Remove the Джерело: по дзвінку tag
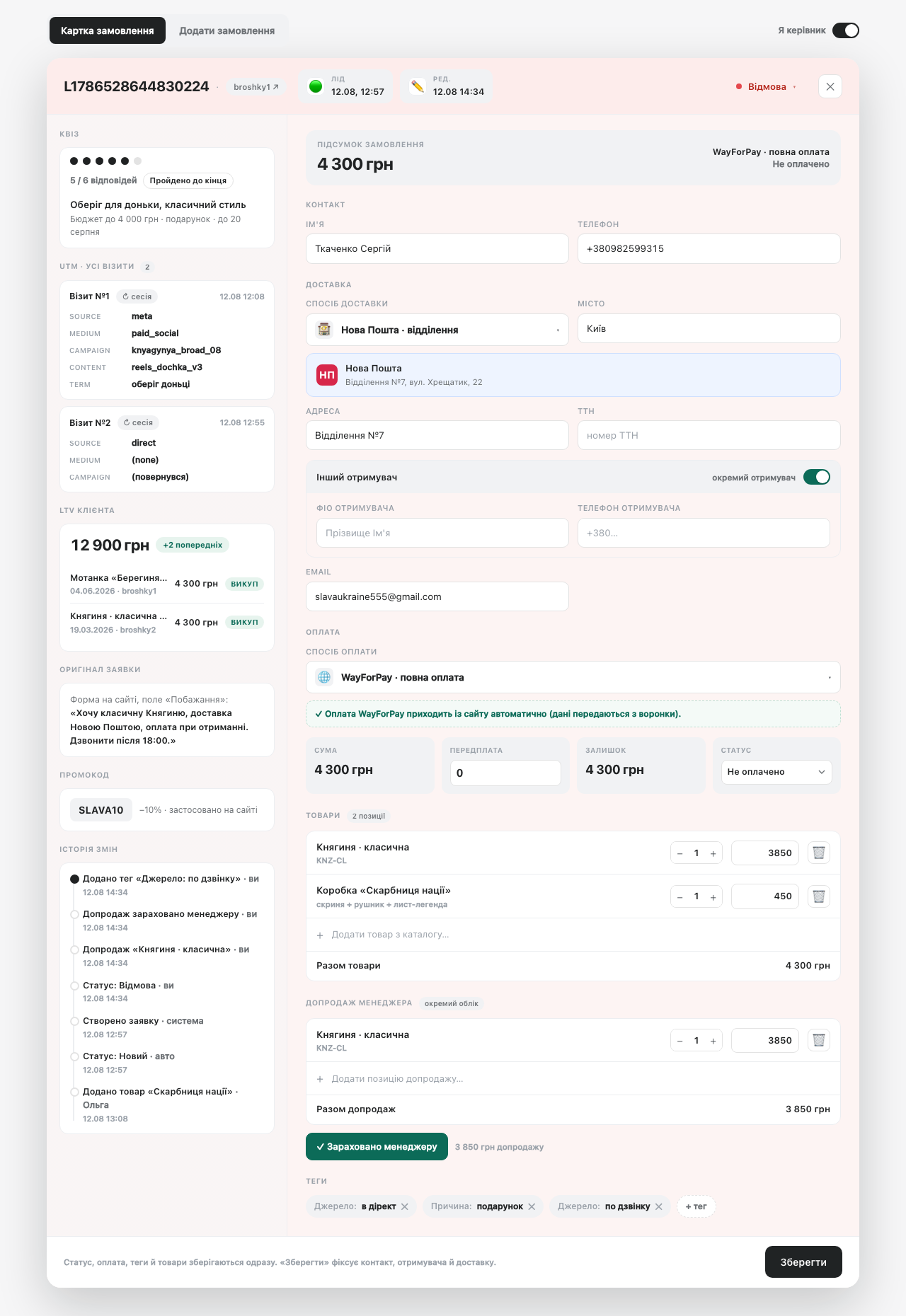 tap(659, 1207)
